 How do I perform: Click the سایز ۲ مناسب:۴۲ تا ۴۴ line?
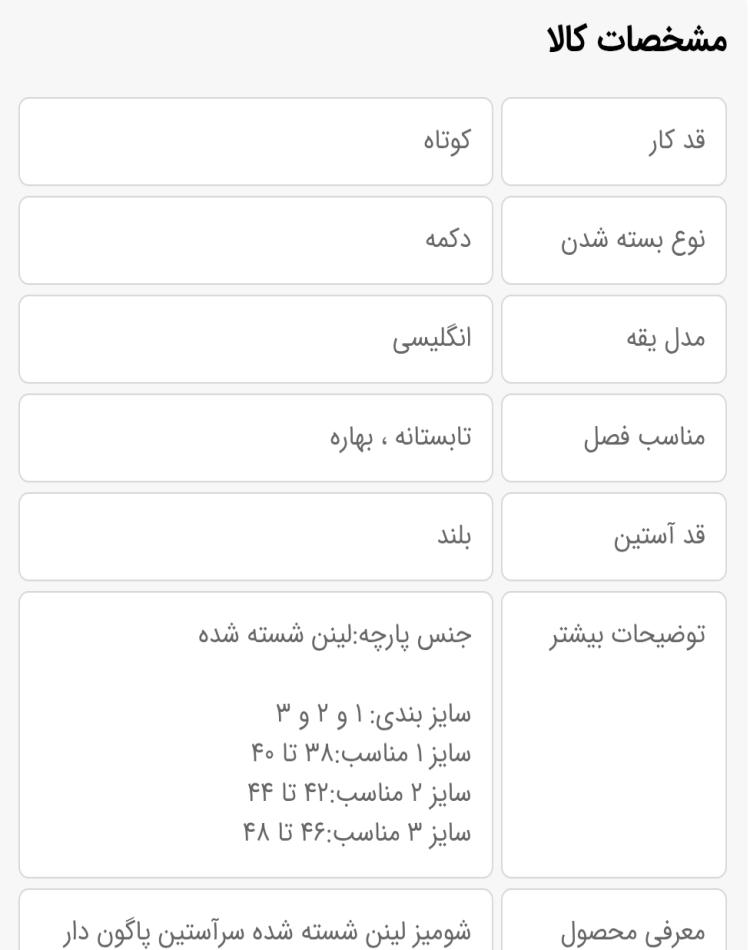click(x=359, y=793)
